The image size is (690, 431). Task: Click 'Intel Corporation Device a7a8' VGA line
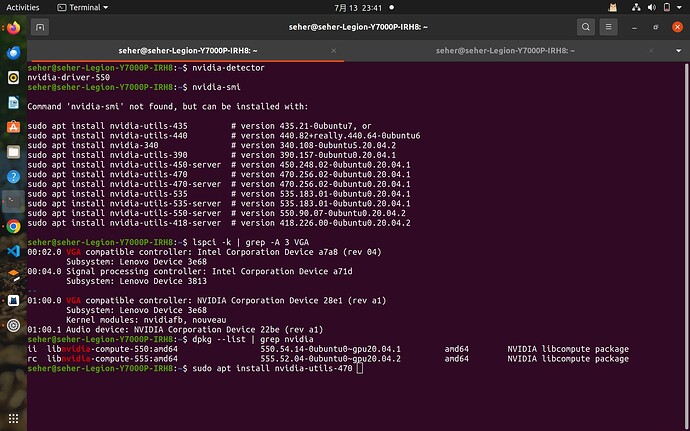tap(204, 252)
